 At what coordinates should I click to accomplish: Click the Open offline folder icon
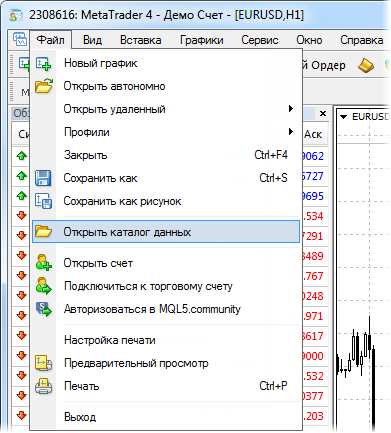coord(44,86)
